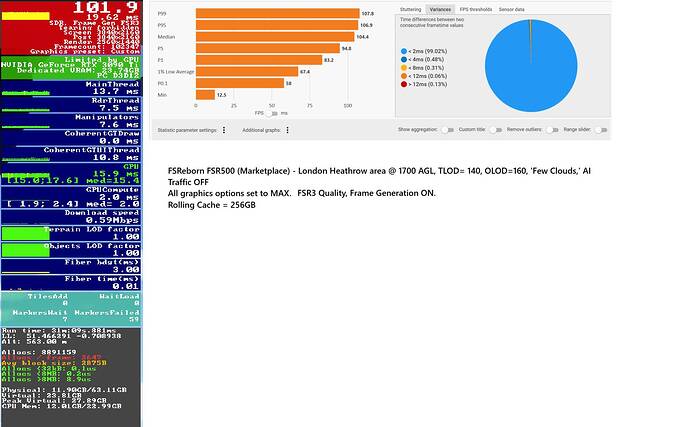Viewport: 690px width, 427px height.
Task: Select the Variances tab
Action: tap(440, 9)
